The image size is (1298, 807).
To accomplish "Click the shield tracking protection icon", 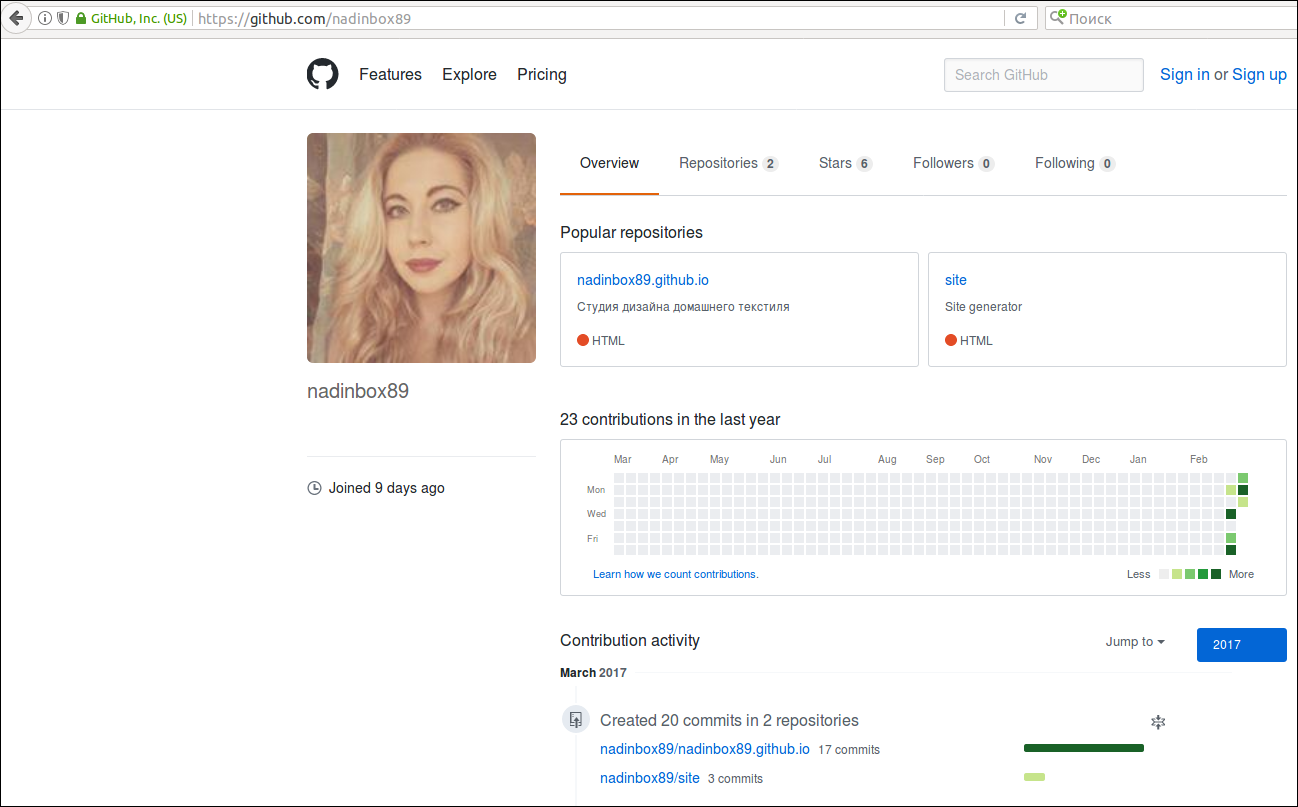I will pos(62,18).
